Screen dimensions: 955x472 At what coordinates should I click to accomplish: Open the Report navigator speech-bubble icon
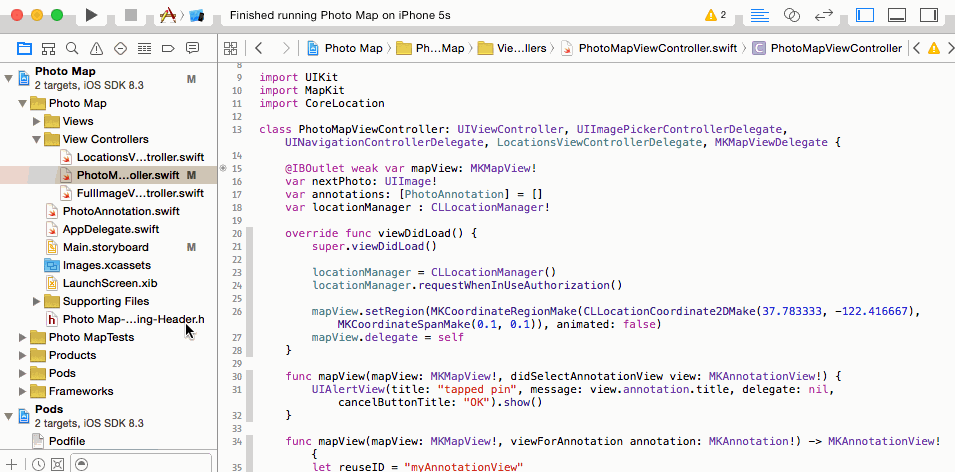pos(192,48)
